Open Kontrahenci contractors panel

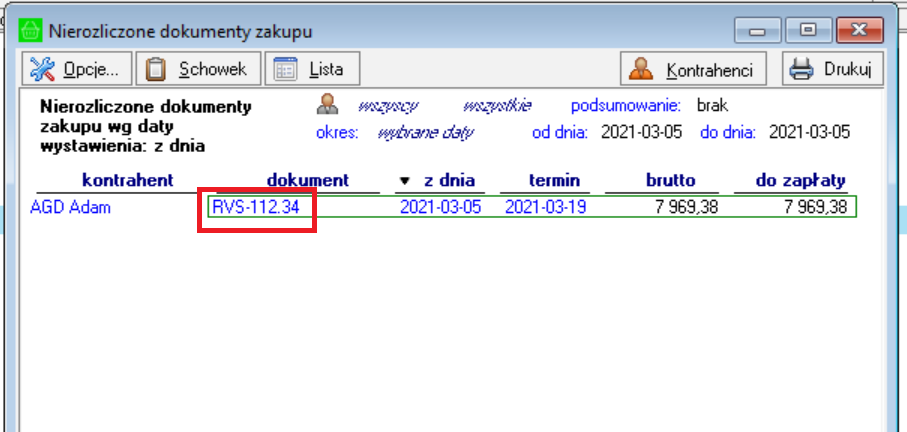[x=697, y=69]
